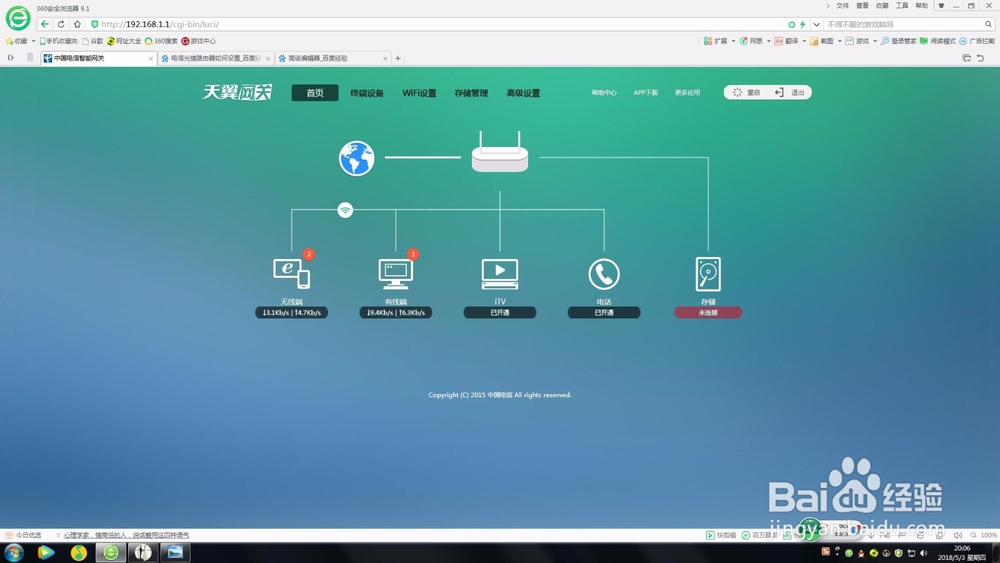Image resolution: width=1000 pixels, height=563 pixels.
Task: Open the APP下载 link
Action: point(645,92)
